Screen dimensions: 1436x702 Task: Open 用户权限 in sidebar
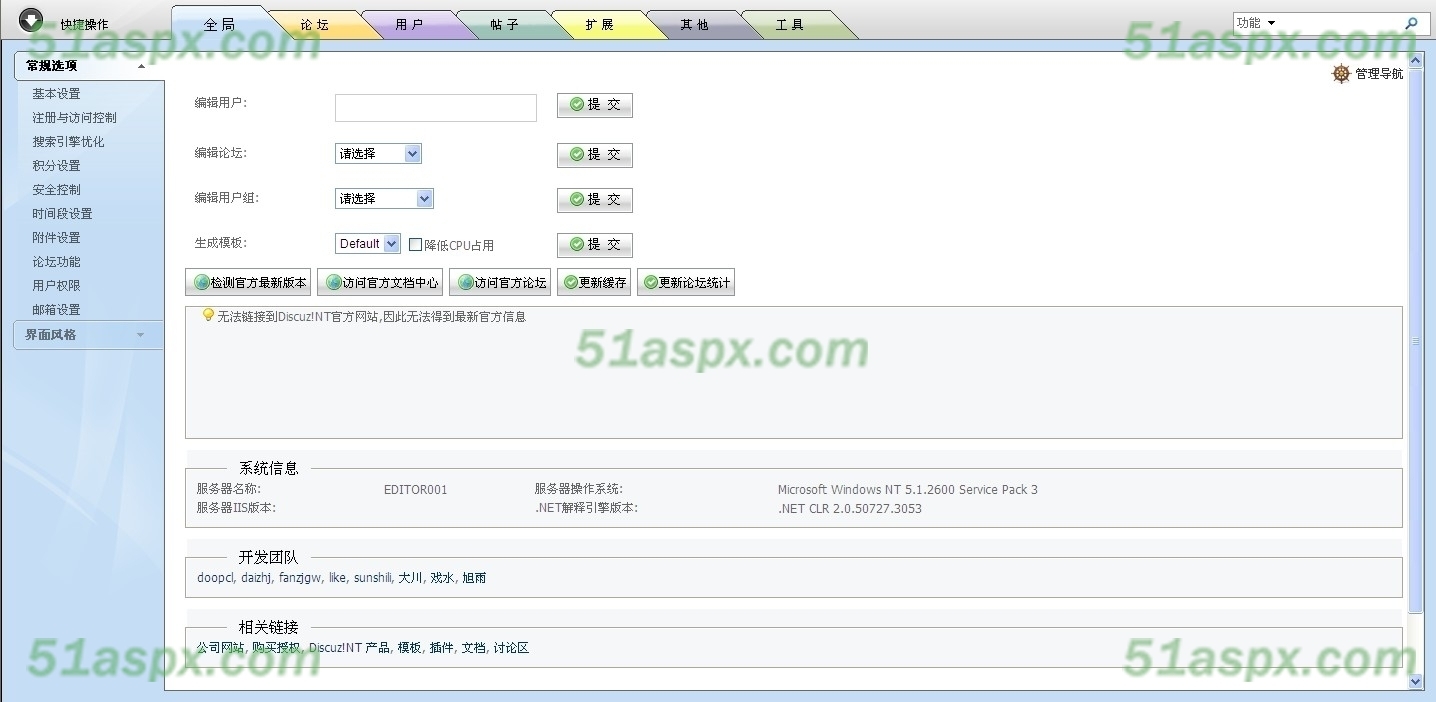pyautogui.click(x=56, y=286)
